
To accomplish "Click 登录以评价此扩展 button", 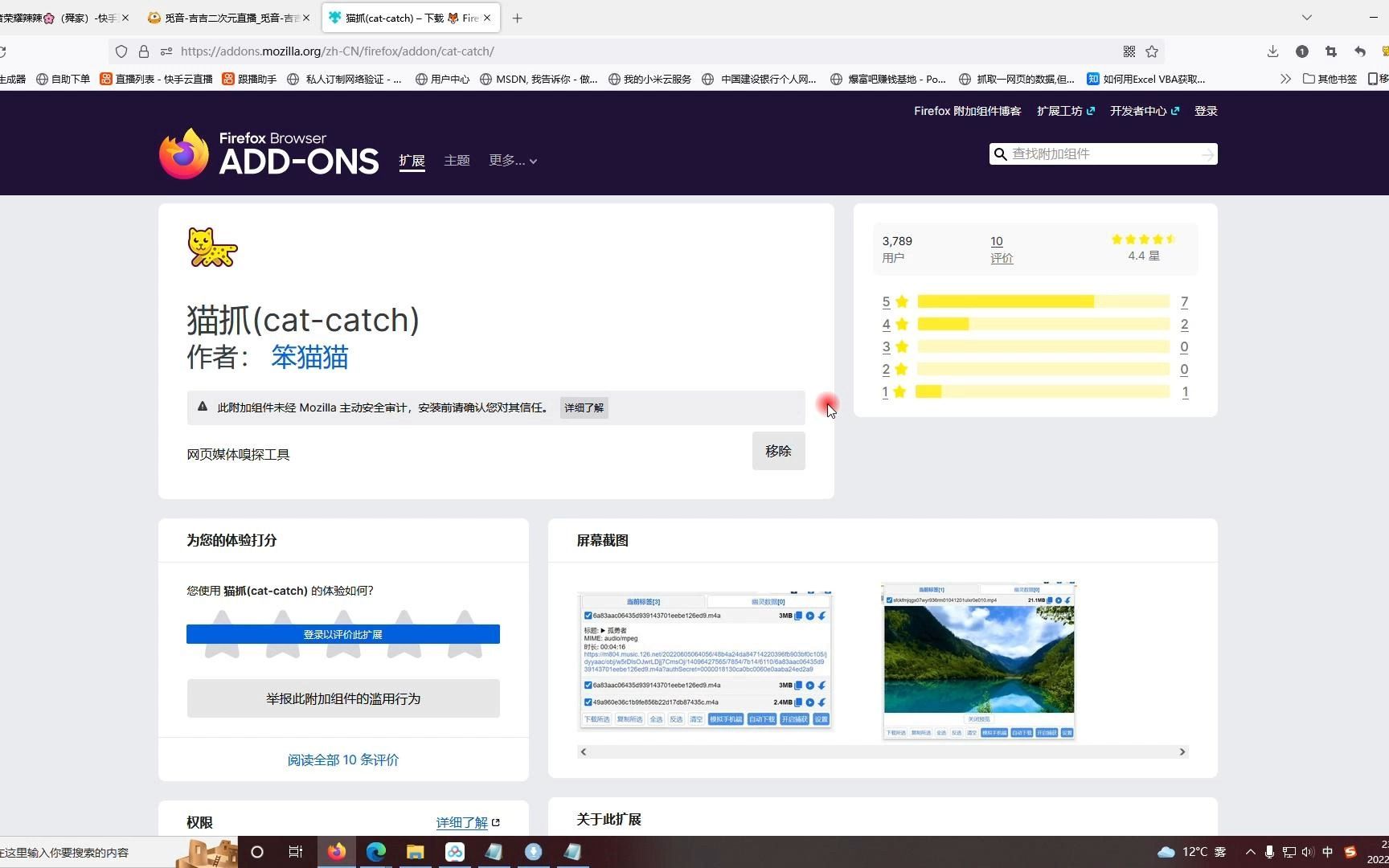I will [x=343, y=634].
